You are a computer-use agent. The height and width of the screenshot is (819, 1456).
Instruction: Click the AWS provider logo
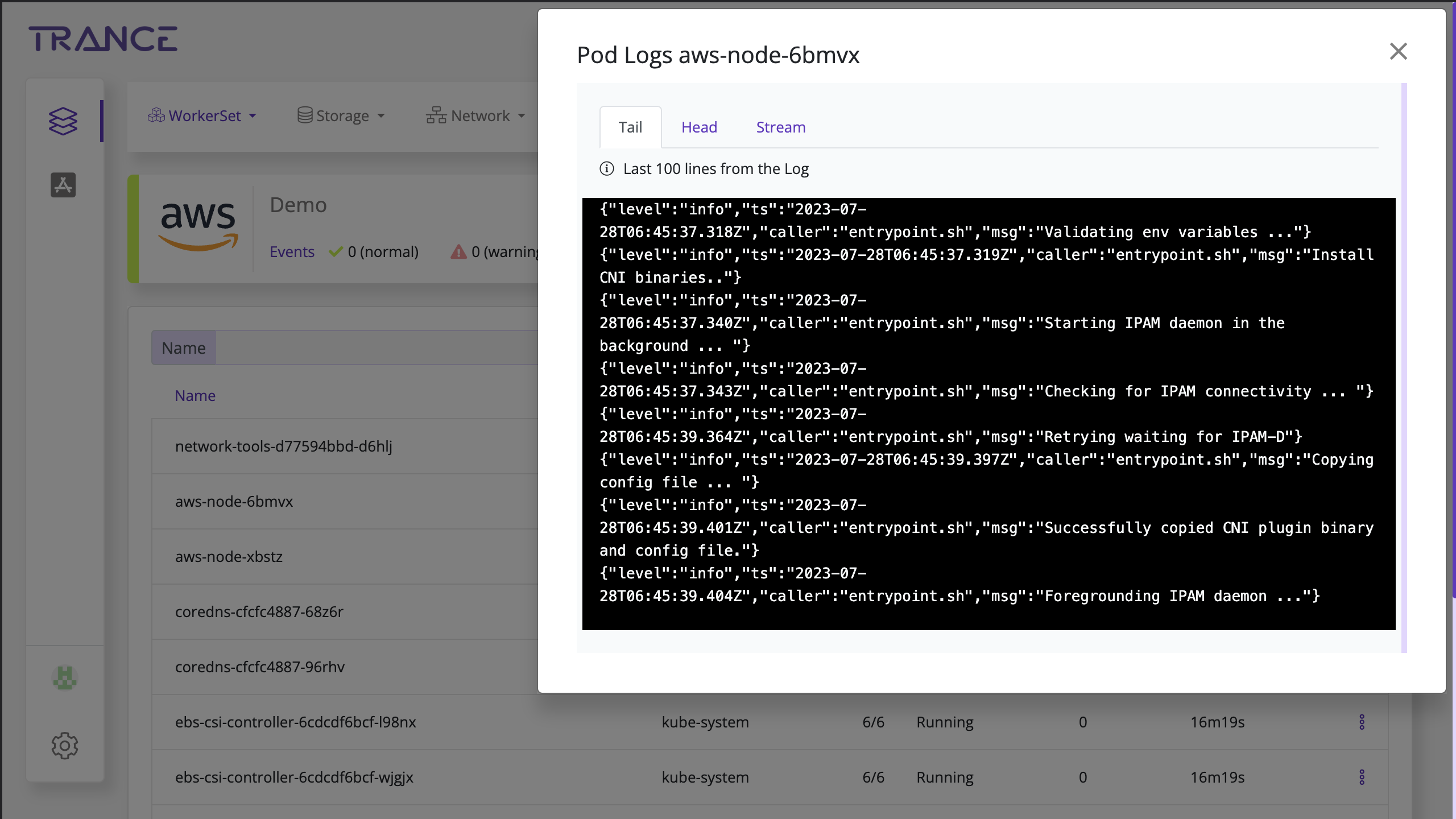pos(198,226)
